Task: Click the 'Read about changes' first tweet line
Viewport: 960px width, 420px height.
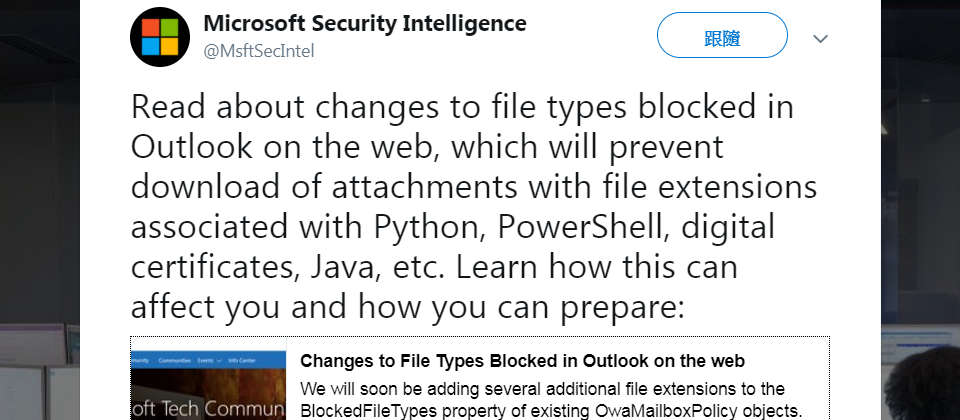Action: [462, 107]
